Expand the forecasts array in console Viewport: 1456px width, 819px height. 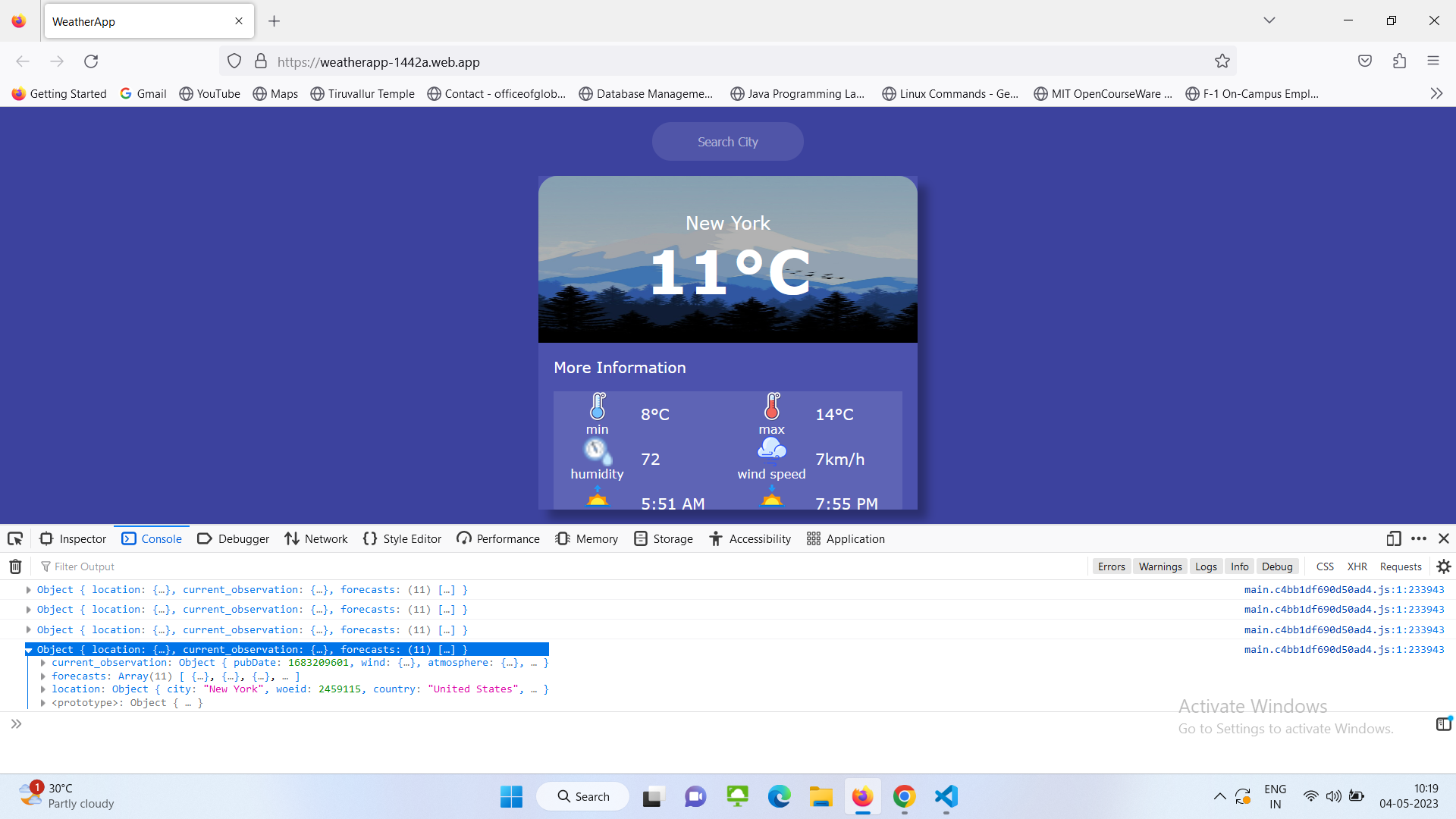[x=43, y=676]
